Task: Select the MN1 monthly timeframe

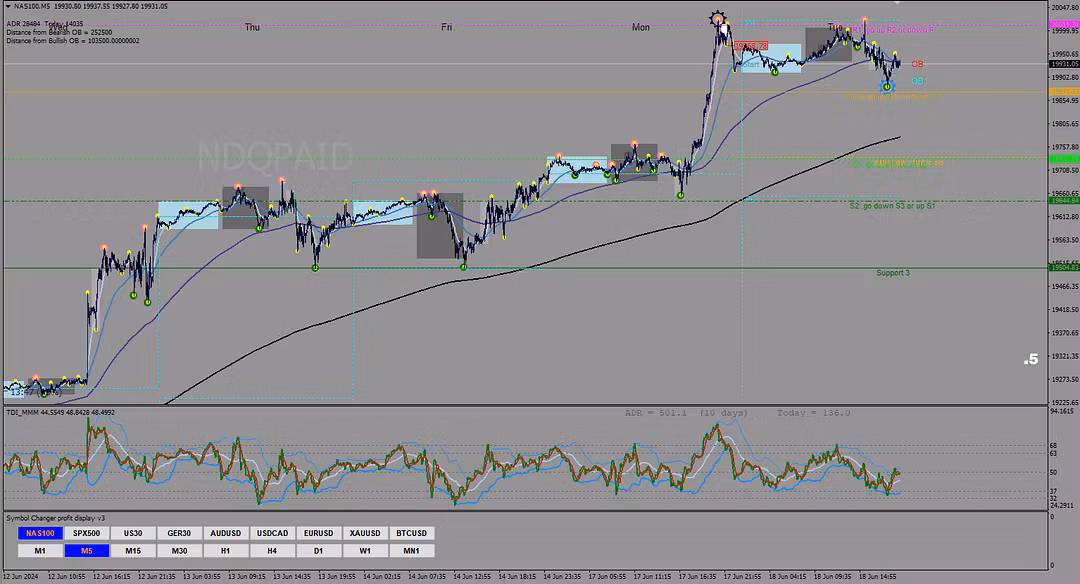Action: click(411, 550)
